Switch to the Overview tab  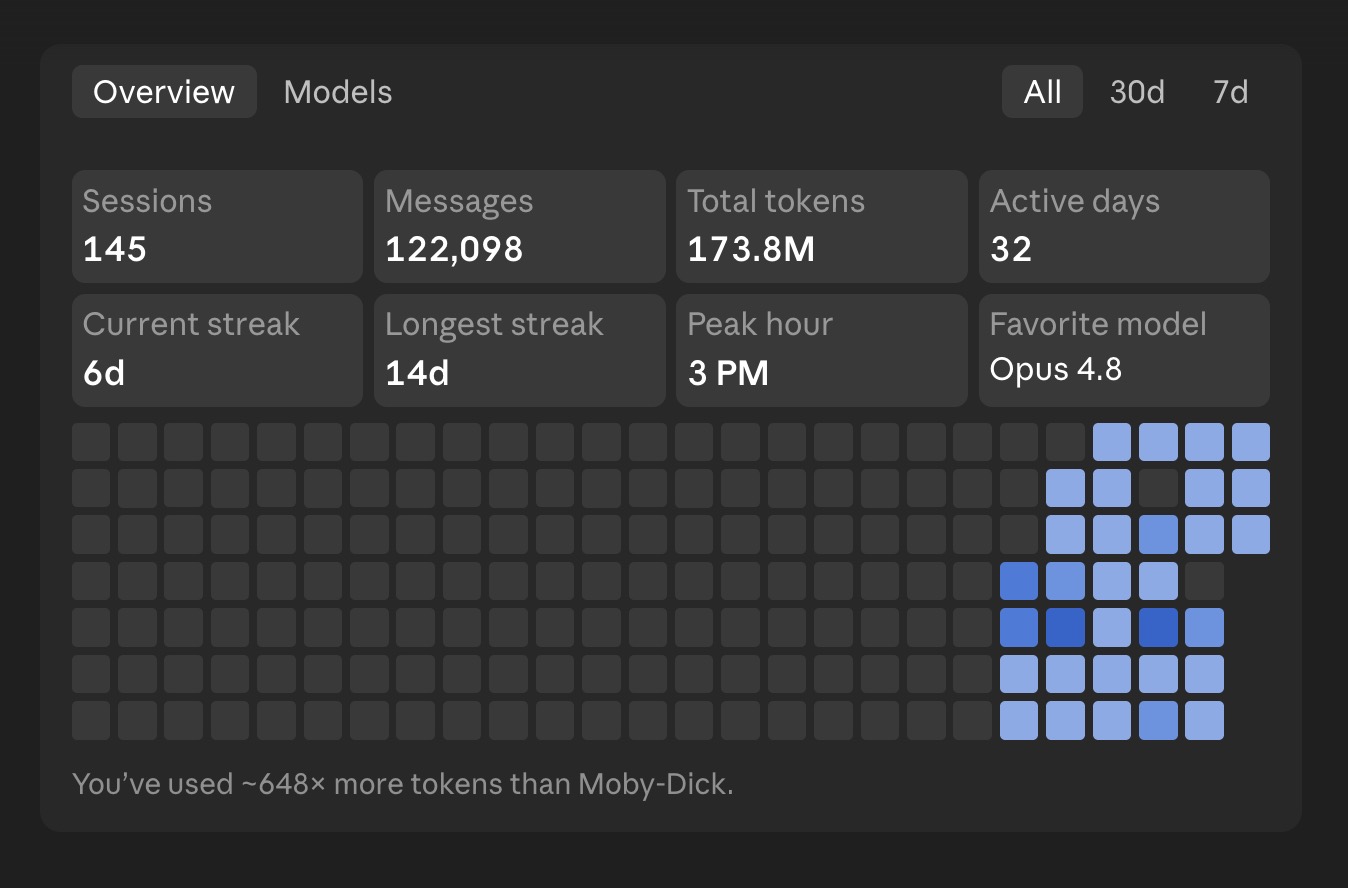(x=164, y=92)
